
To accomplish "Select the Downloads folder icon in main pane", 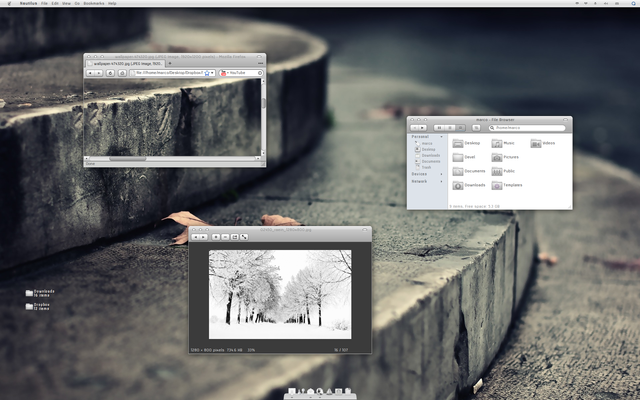I will [458, 185].
